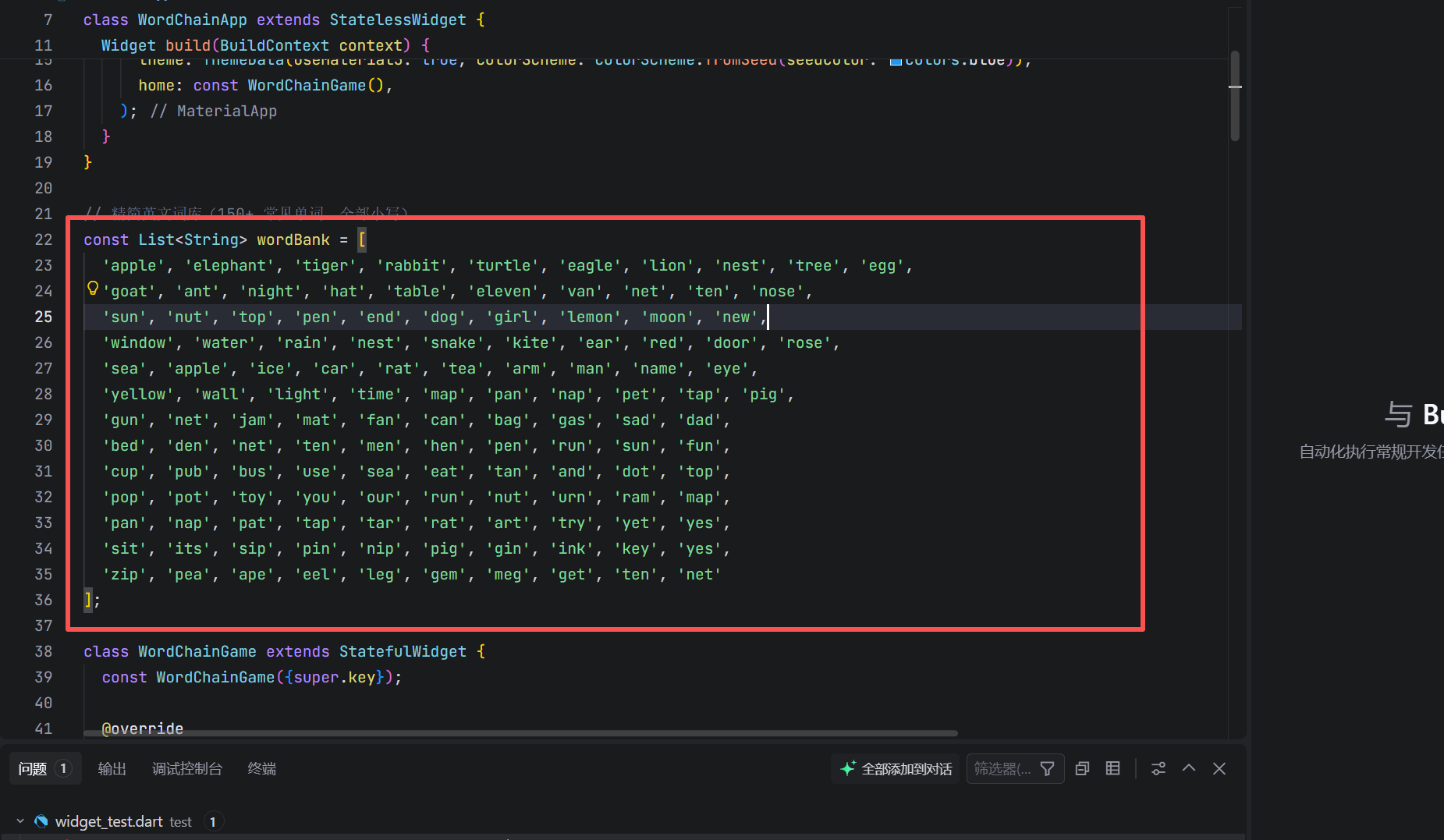Click the '// MaterialApp' comment on line 17
1444x840 pixels.
point(214,111)
